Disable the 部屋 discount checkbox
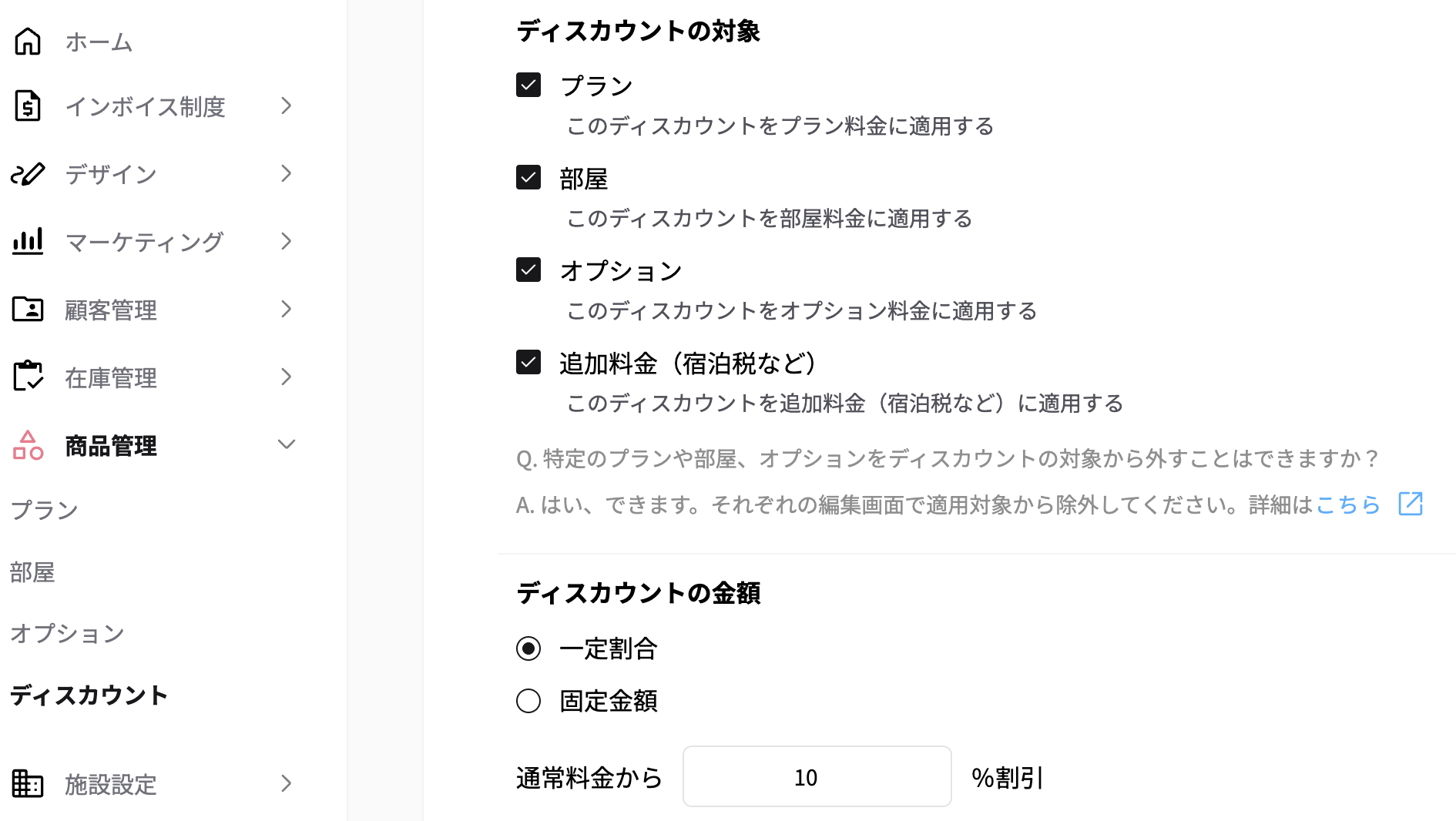Viewport: 1456px width, 821px height. coord(528,178)
